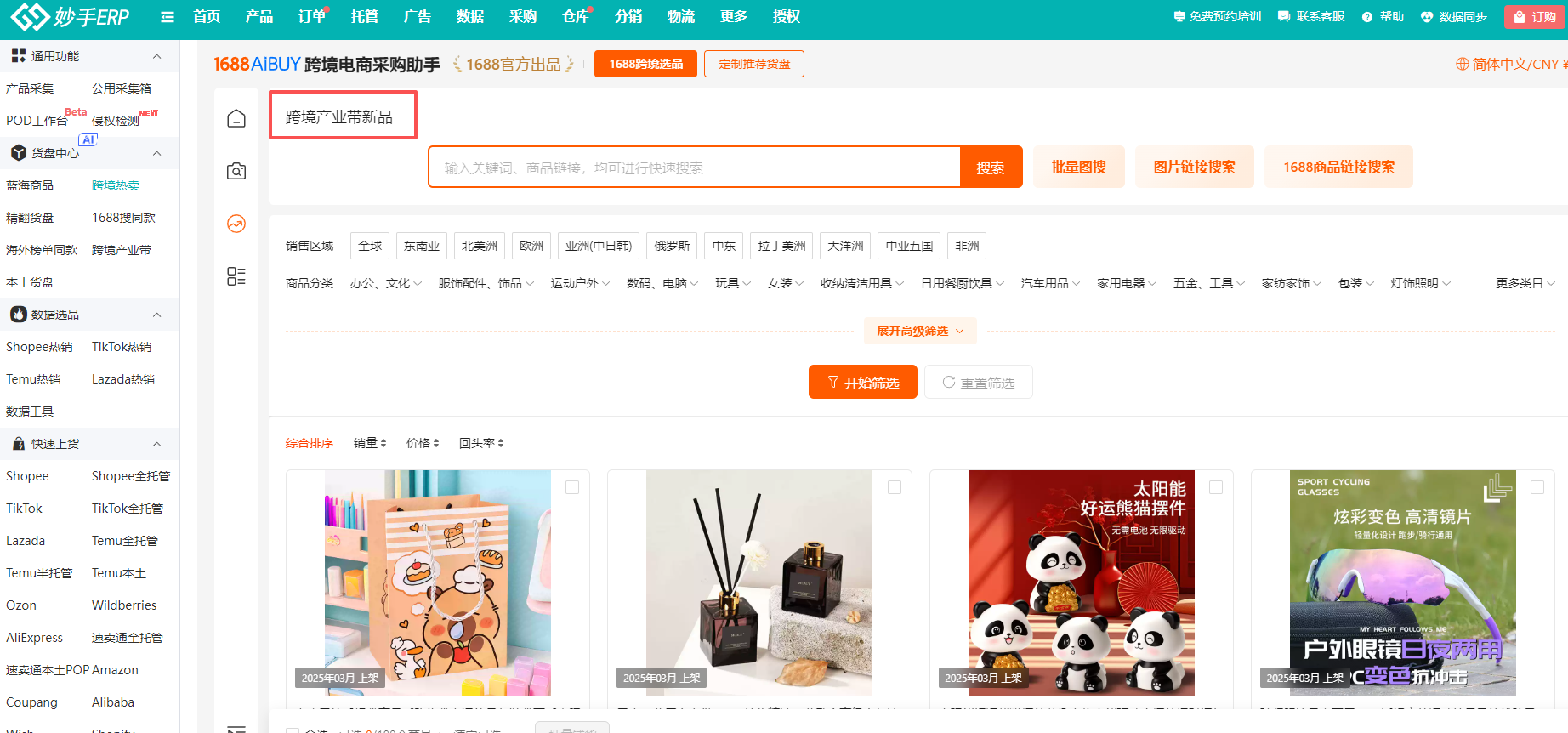Open Shopee热销 sidebar link

coord(39,347)
